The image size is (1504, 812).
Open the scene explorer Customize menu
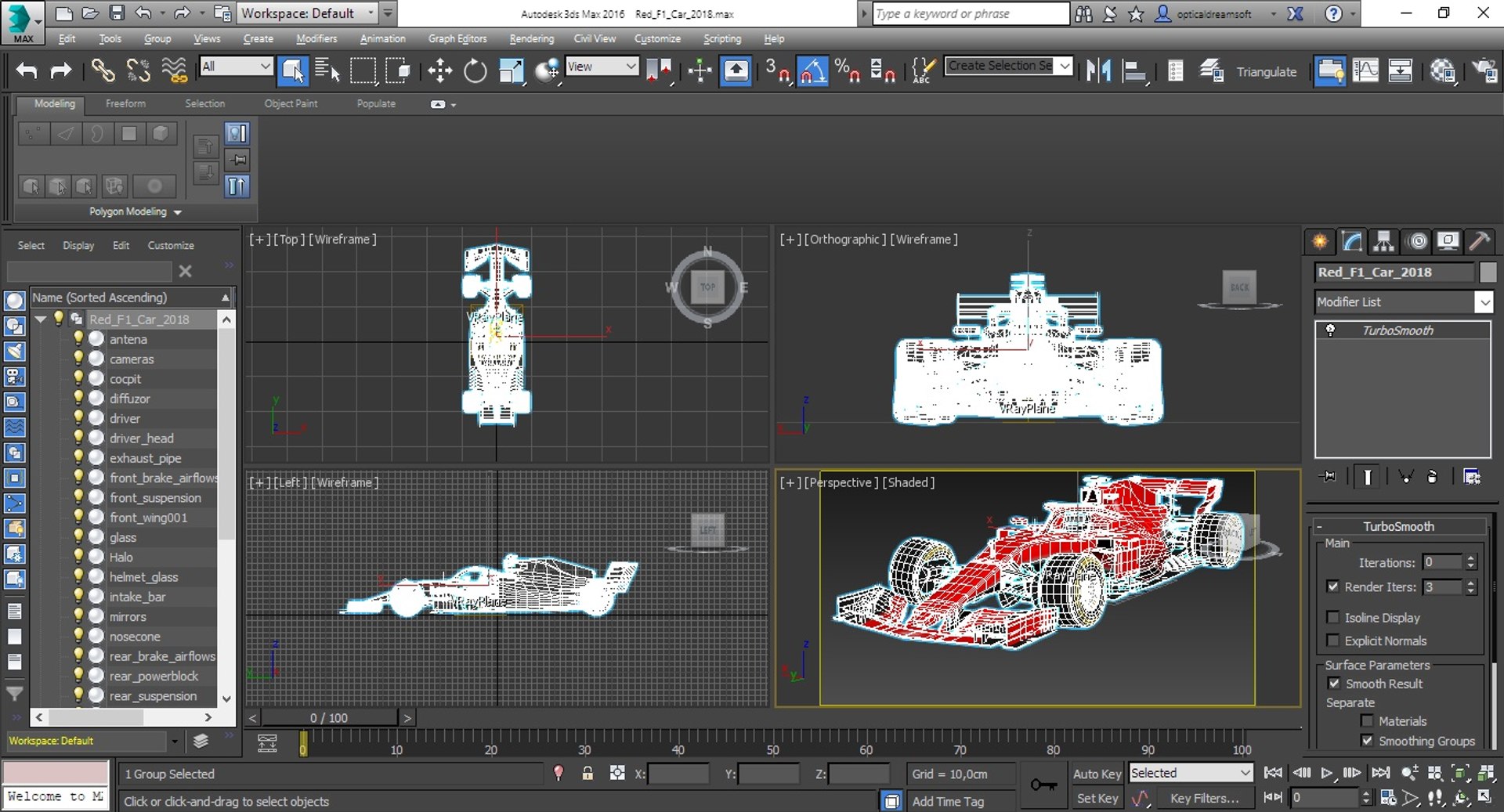171,245
